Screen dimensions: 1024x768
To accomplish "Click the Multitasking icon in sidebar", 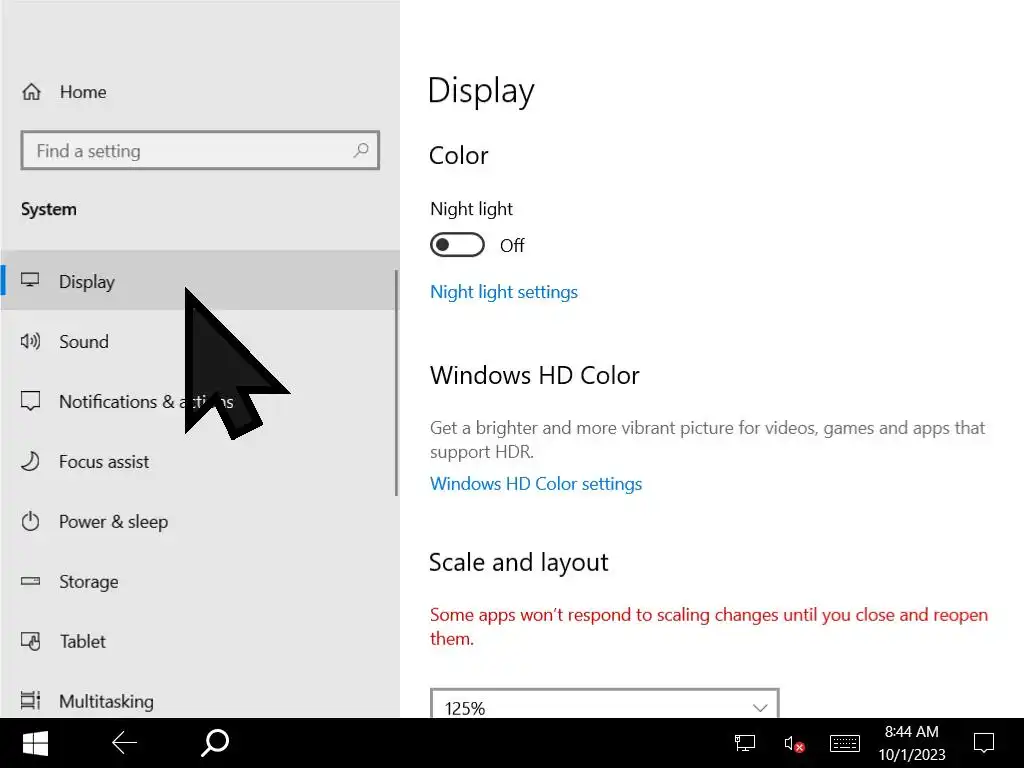I will [30, 700].
